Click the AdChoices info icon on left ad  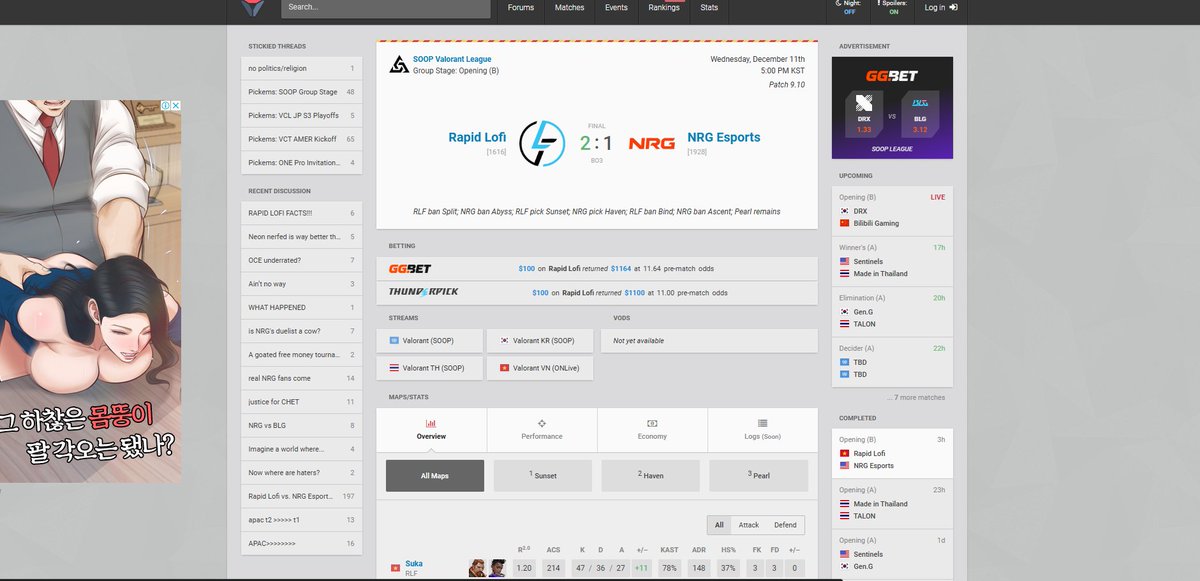[165, 105]
